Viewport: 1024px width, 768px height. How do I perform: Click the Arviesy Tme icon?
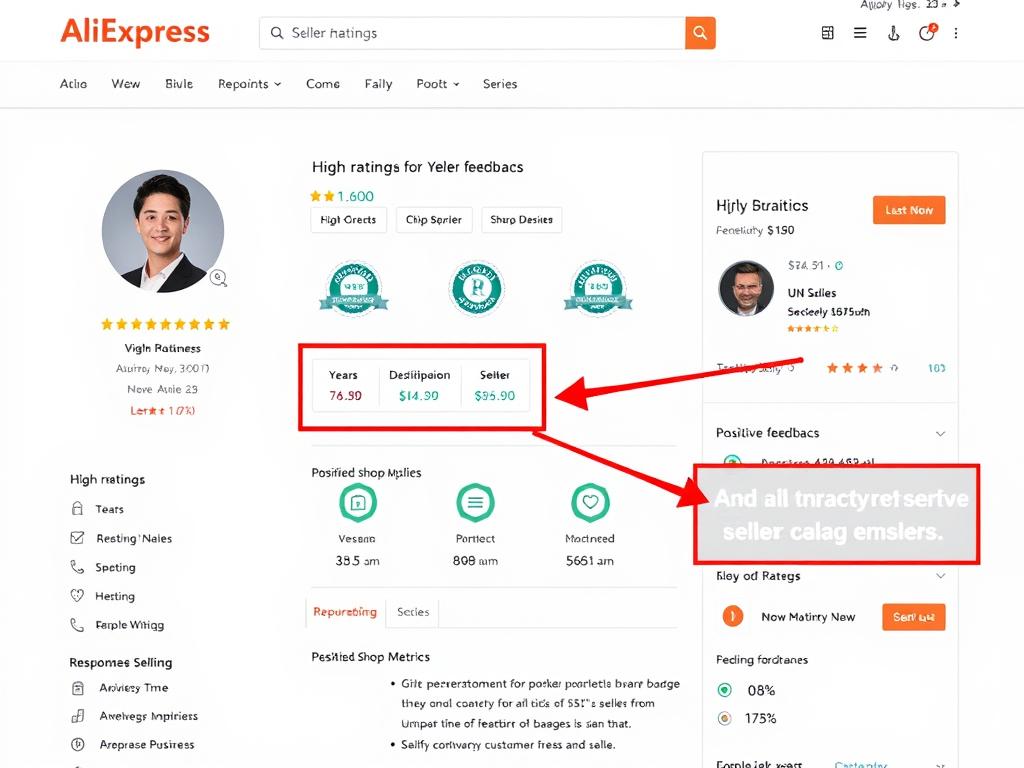tap(78, 688)
